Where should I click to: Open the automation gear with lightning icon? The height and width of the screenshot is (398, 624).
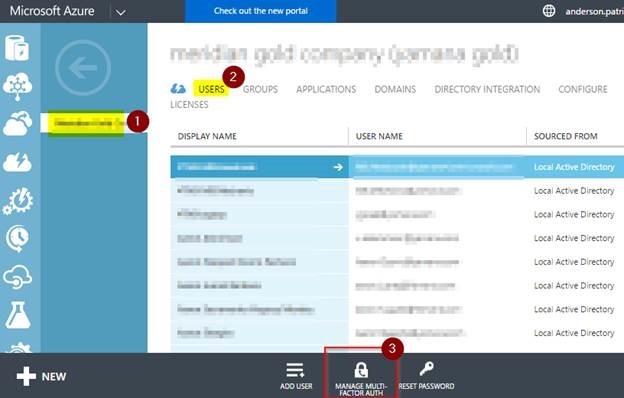pyautogui.click(x=18, y=201)
